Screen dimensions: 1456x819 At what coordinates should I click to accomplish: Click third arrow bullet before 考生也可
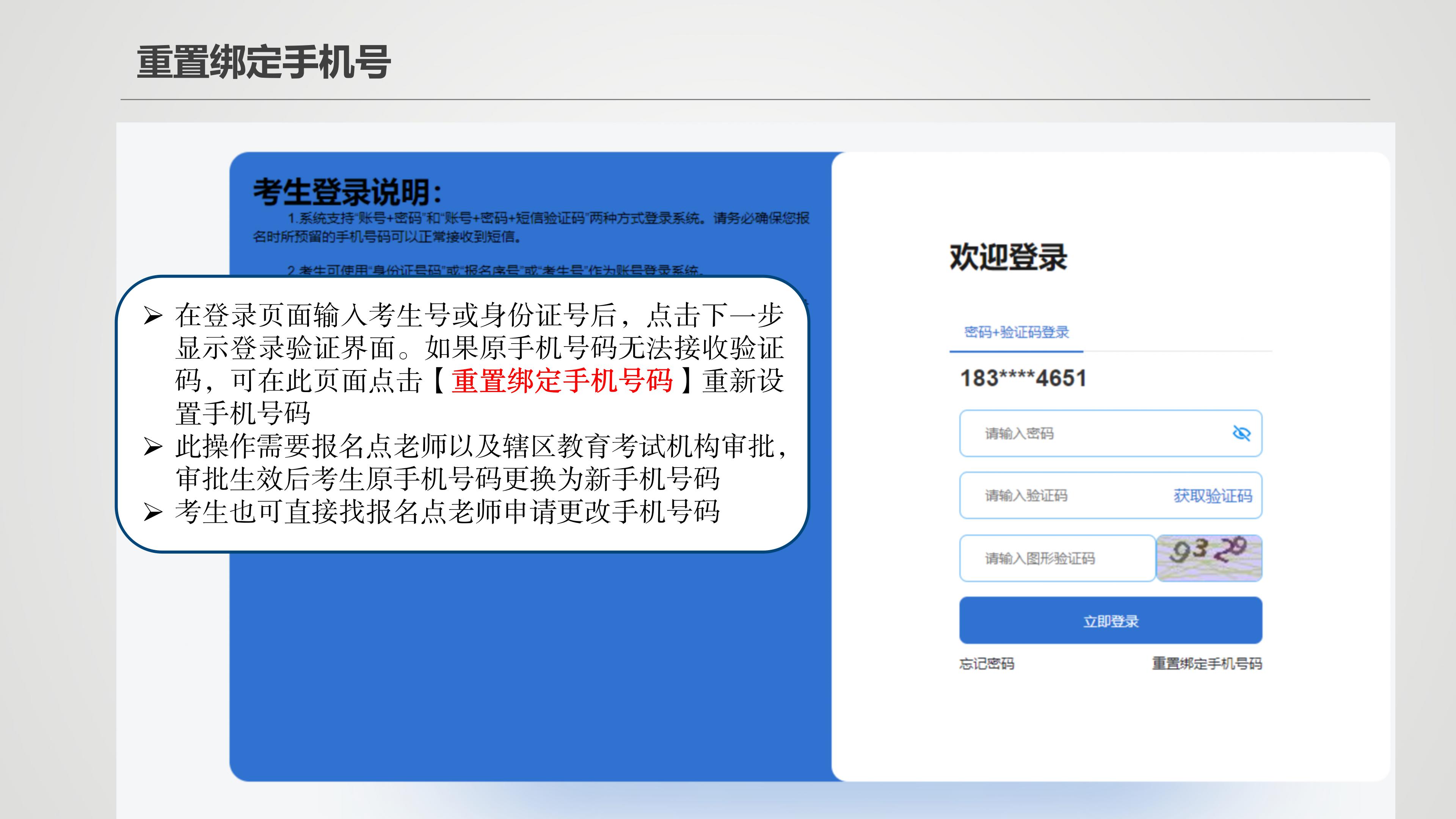(153, 512)
